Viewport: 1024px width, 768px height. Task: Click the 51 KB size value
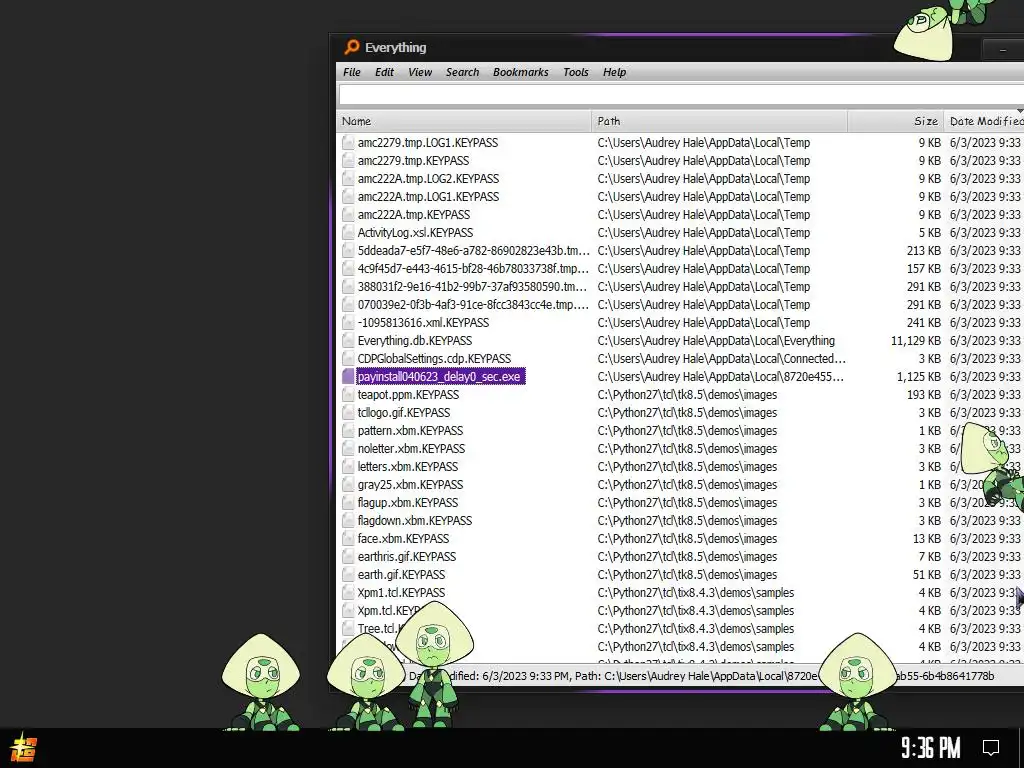click(x=927, y=575)
